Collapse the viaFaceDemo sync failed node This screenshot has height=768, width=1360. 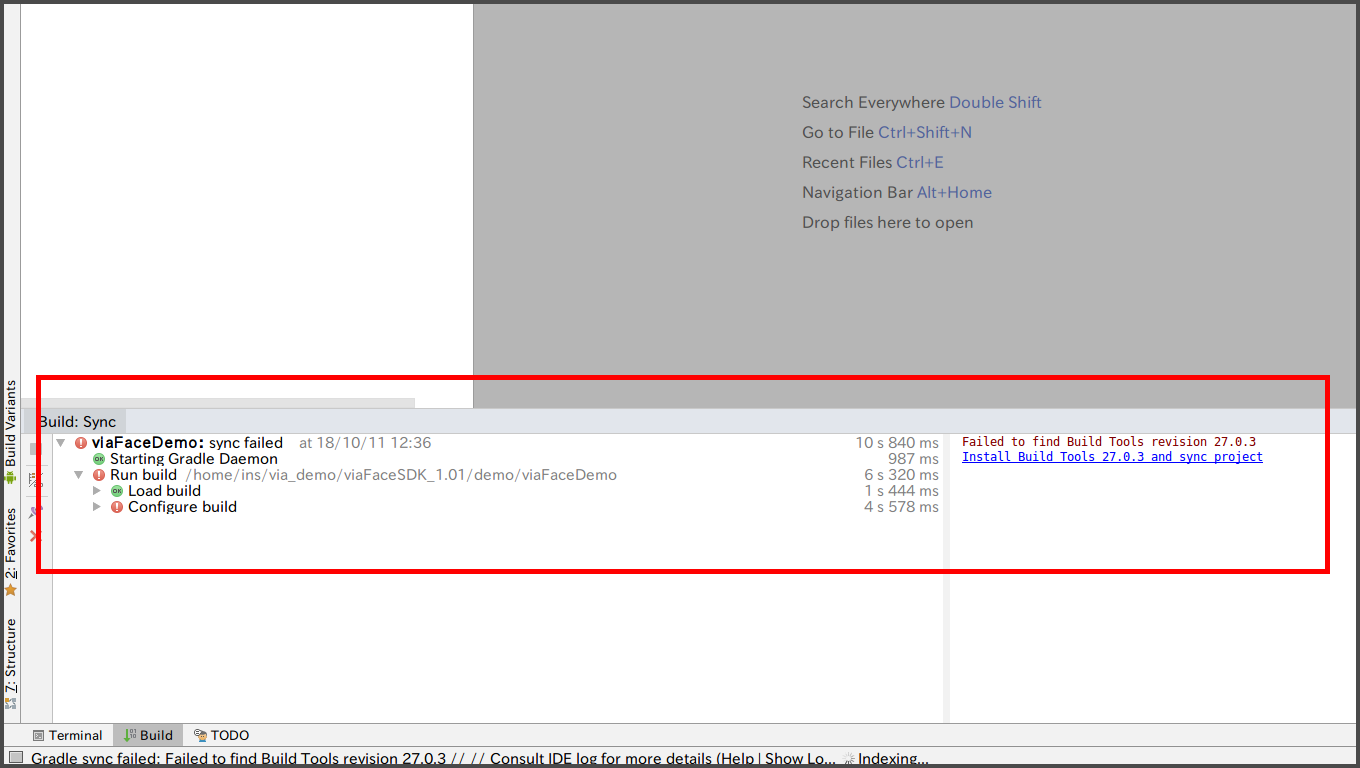click(x=61, y=443)
